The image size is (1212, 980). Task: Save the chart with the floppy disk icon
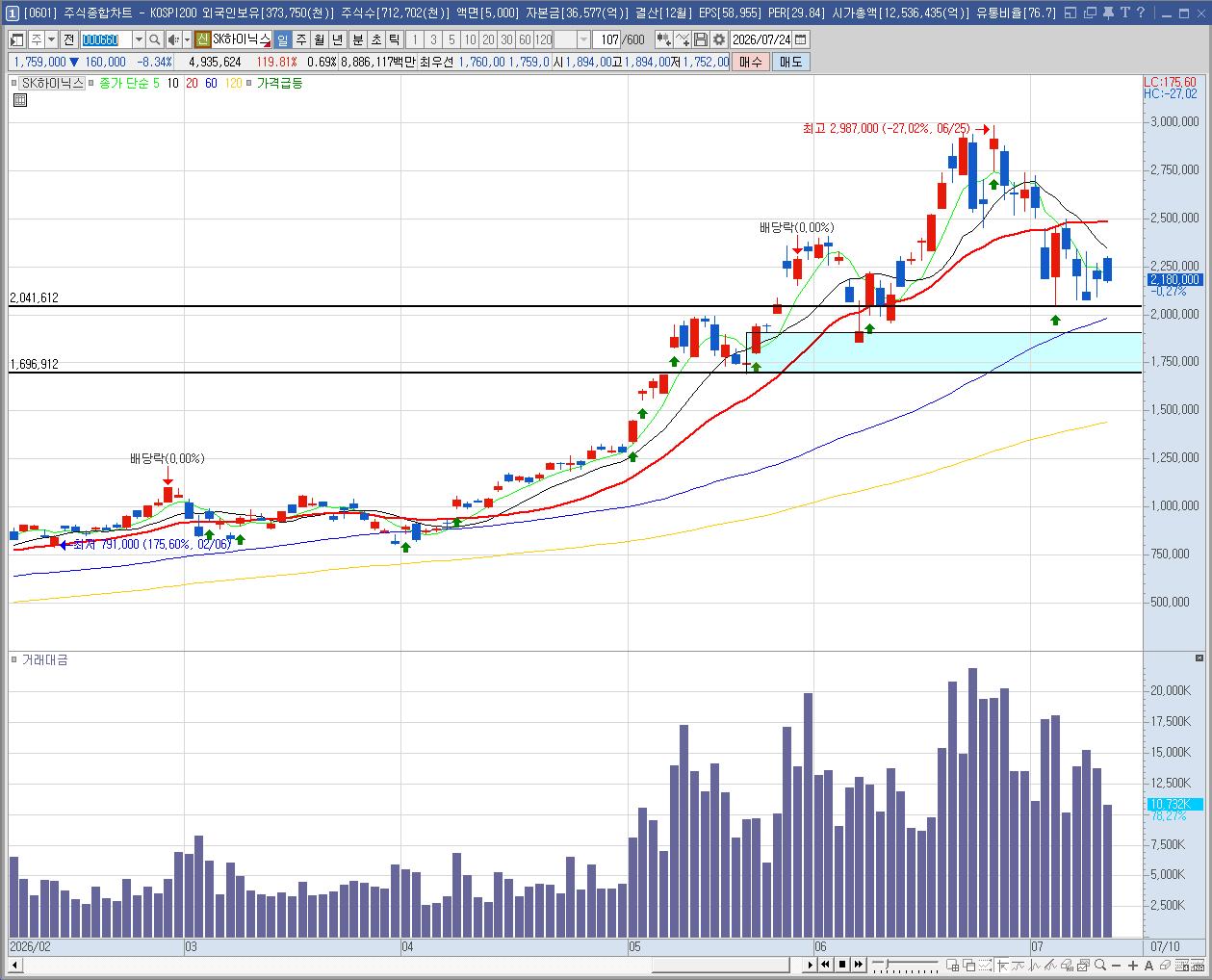click(700, 39)
